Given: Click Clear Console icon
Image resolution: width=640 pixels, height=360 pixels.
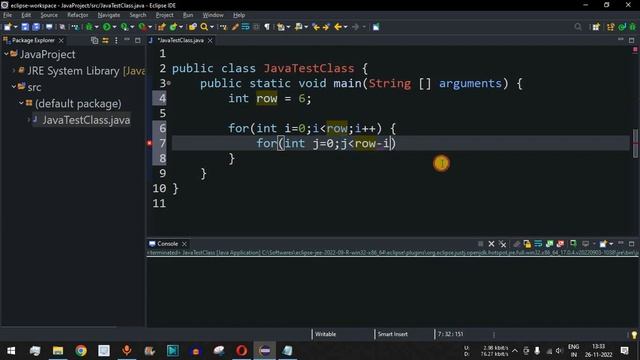Looking at the screenshot, I should click(517, 244).
